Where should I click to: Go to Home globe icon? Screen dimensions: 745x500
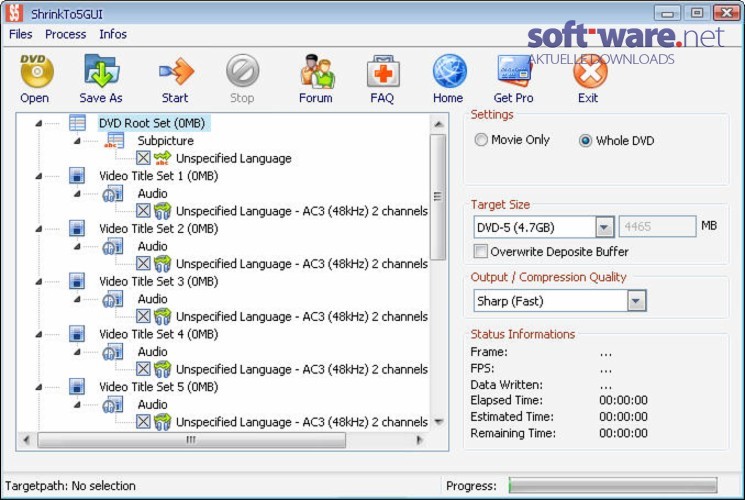point(449,71)
